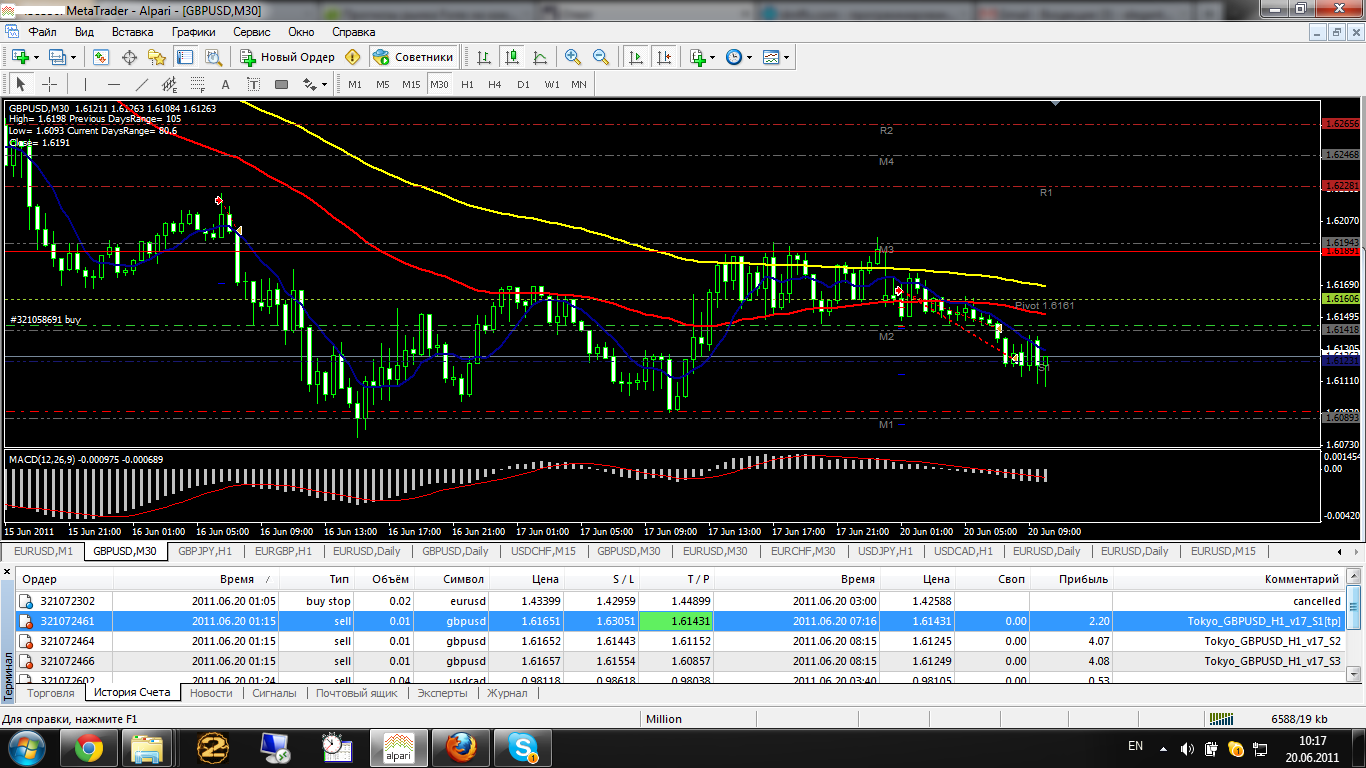Click the terminal scrollbar down arrow
The image size is (1366, 768).
(x=1354, y=675)
